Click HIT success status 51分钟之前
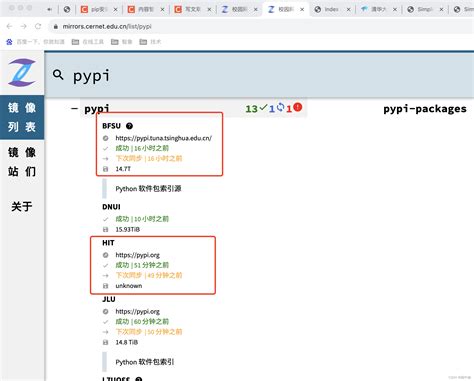 click(x=142, y=265)
